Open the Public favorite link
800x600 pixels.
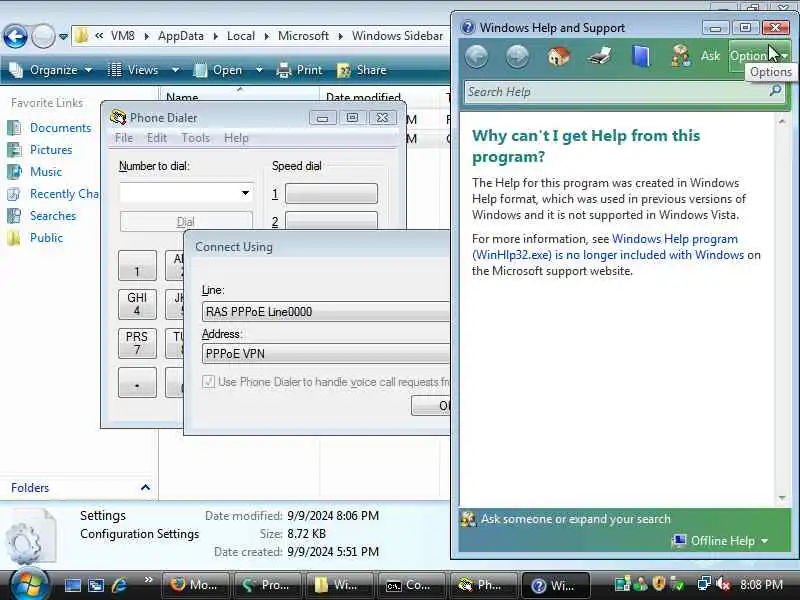[46, 238]
